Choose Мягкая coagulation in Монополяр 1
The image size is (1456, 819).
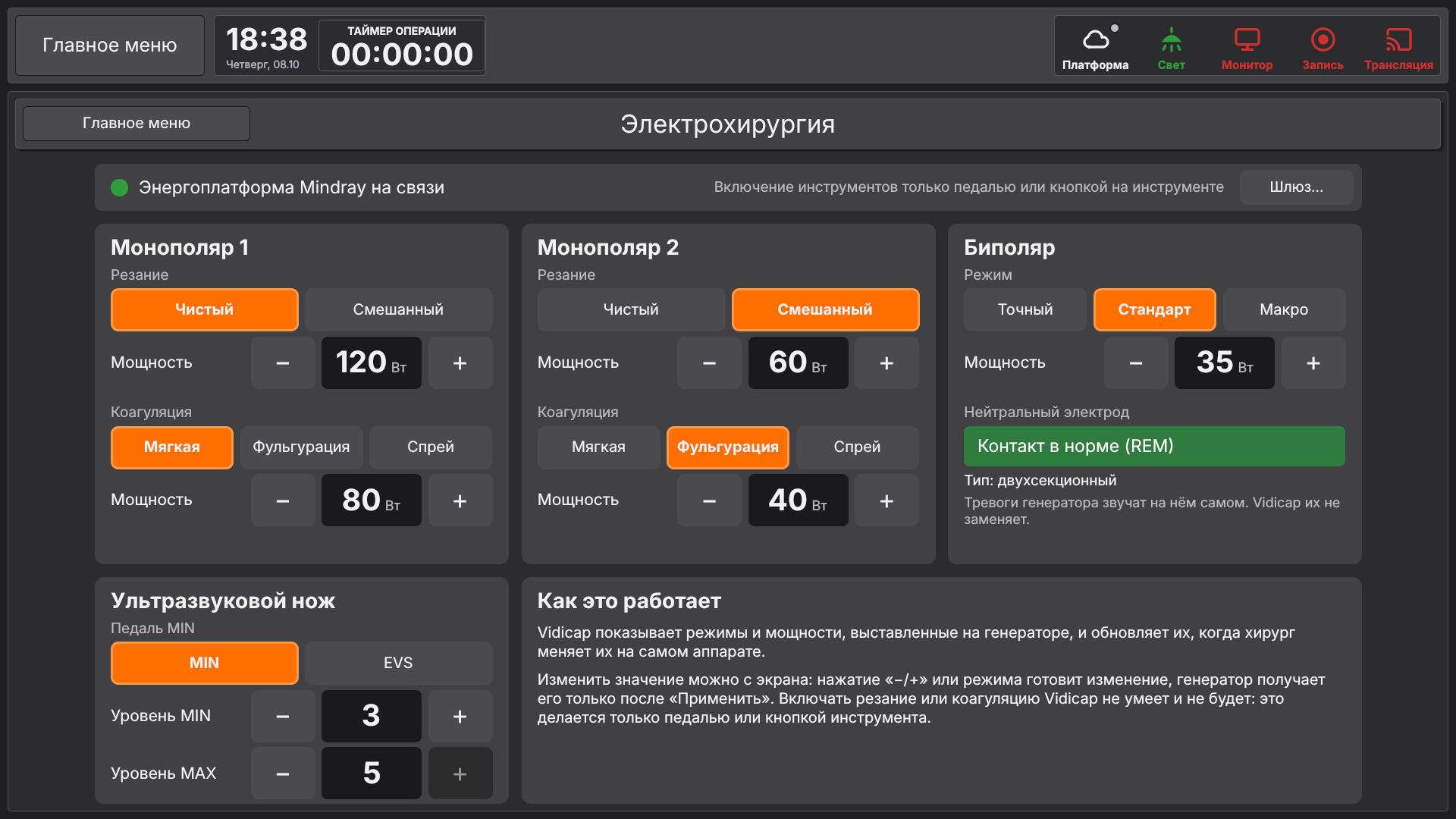pos(172,447)
